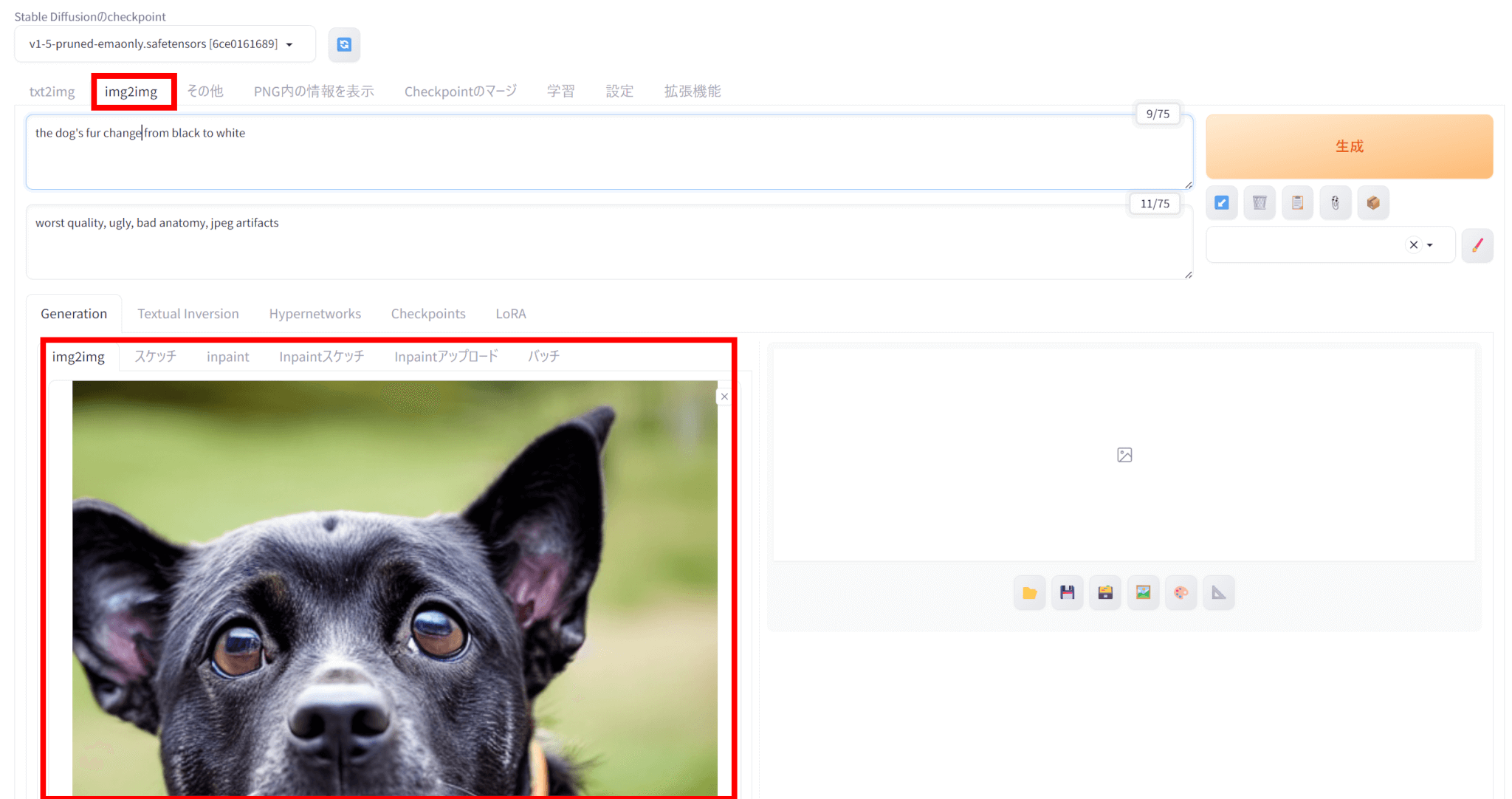Switch to the スケッチ sub-tab

tap(155, 357)
